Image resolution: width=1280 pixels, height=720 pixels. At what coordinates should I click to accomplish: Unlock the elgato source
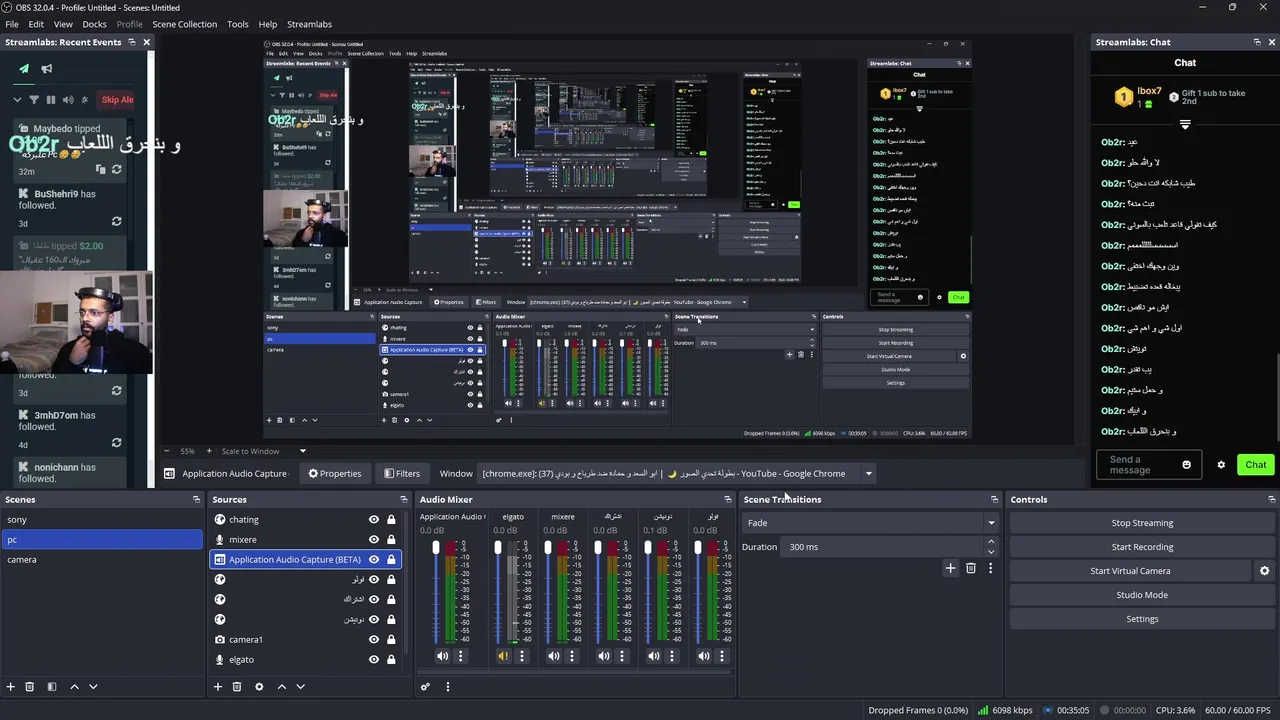pyautogui.click(x=391, y=659)
